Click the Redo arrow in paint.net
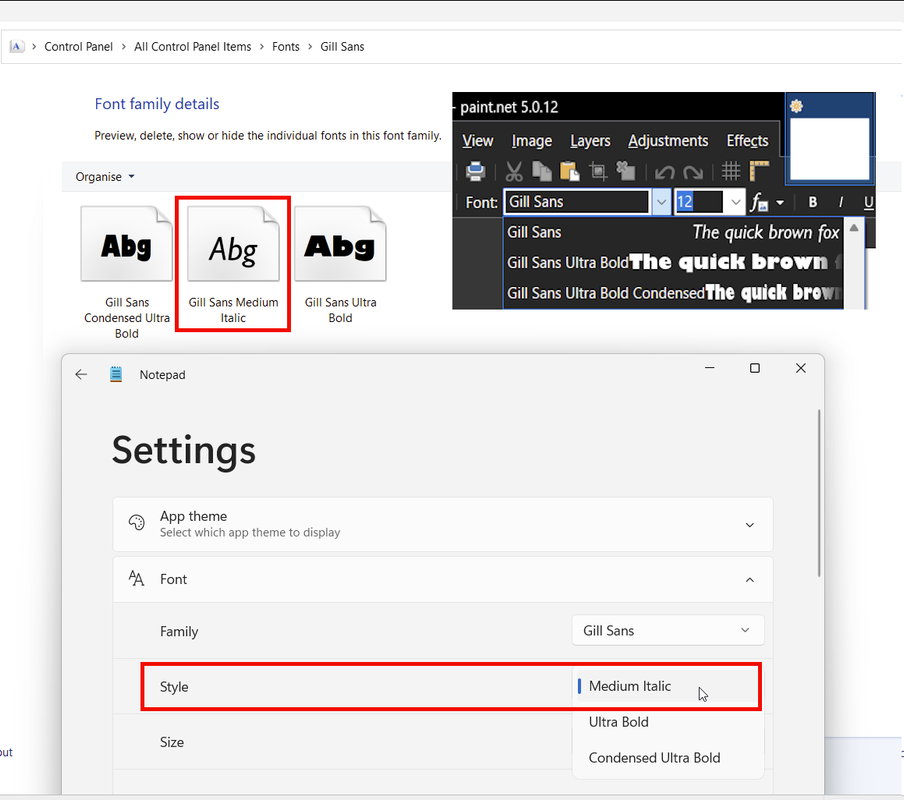 coord(692,172)
